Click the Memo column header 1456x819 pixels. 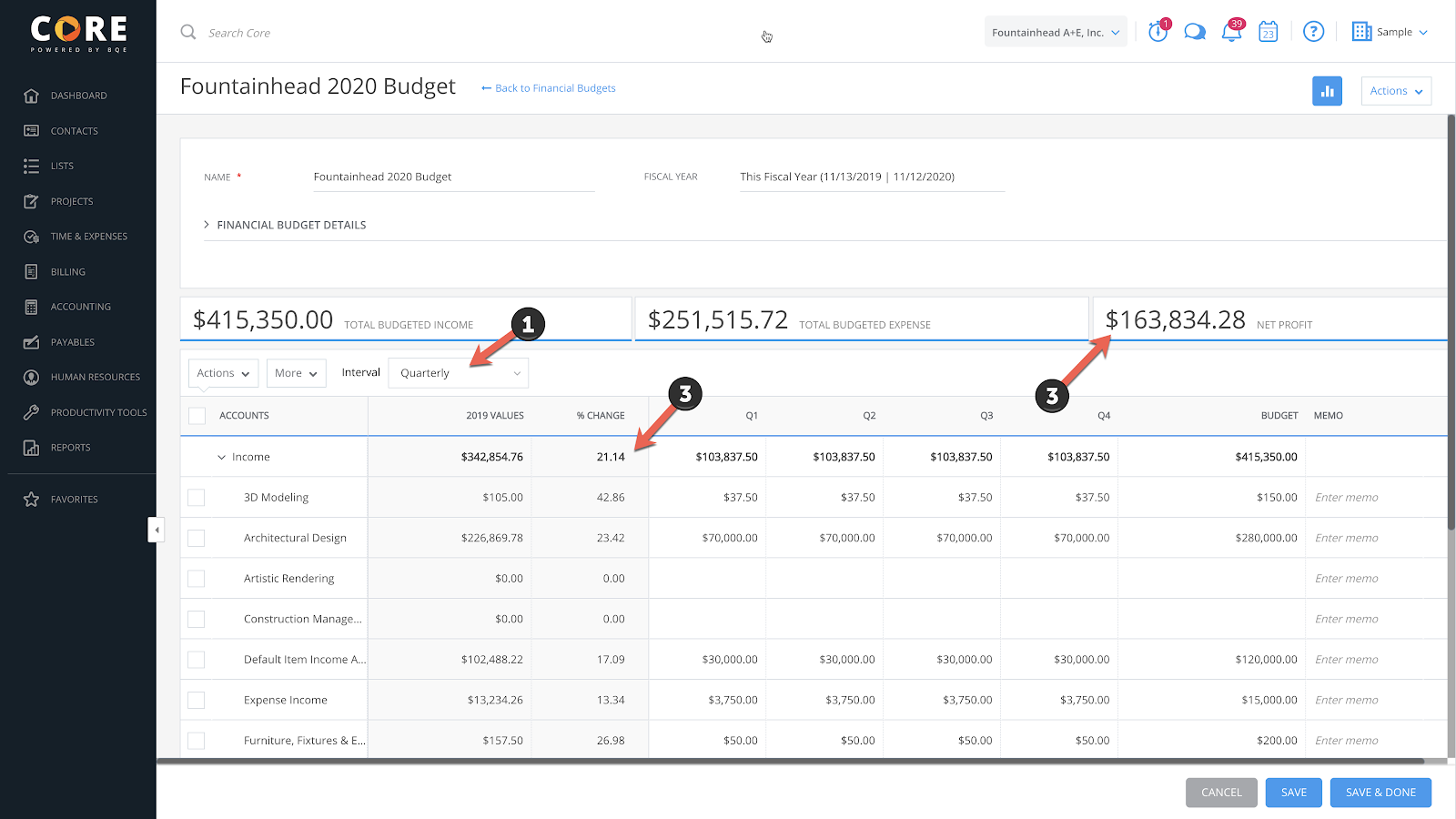pyautogui.click(x=1329, y=416)
